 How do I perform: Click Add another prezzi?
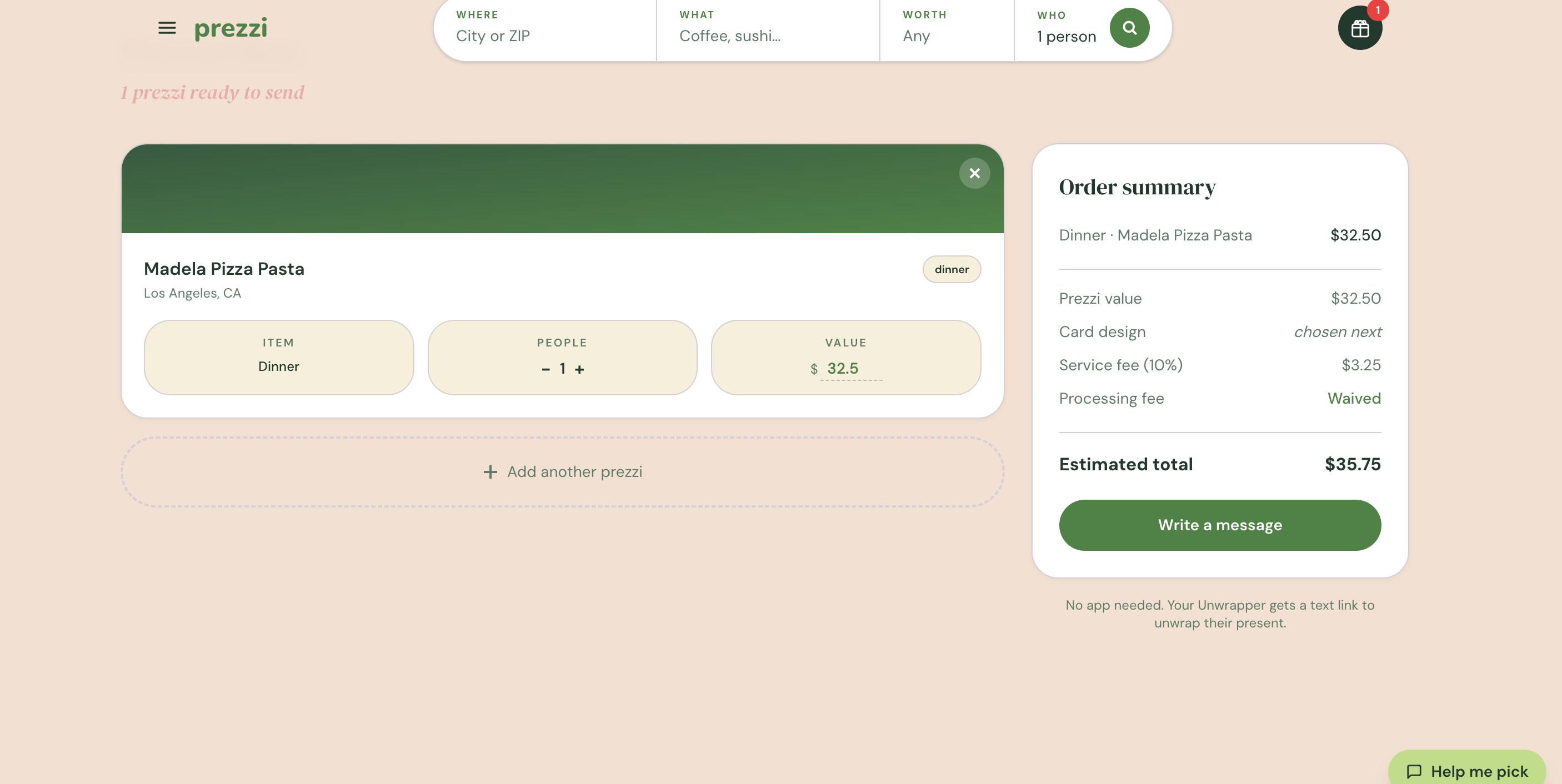563,472
